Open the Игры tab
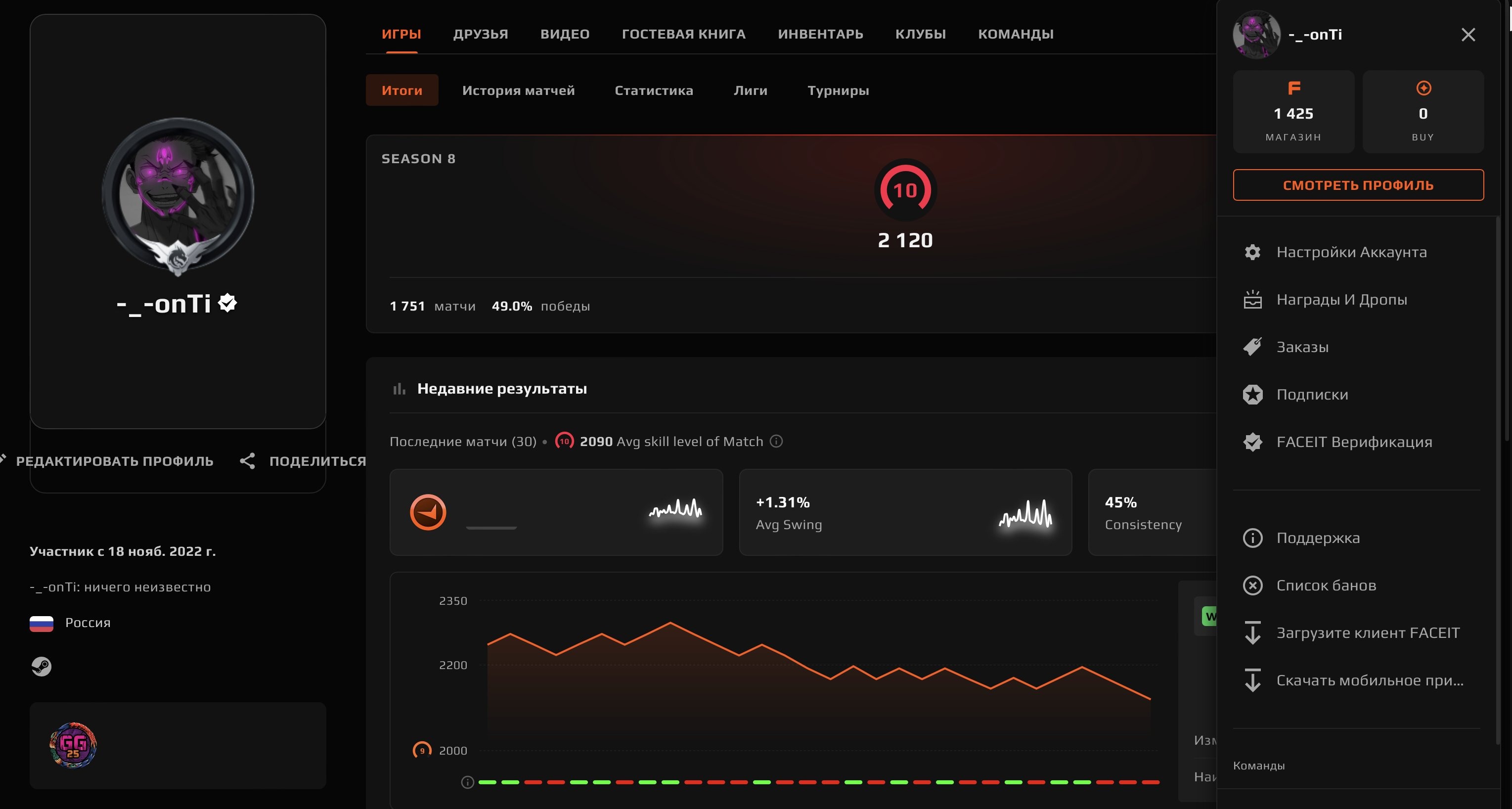 pyautogui.click(x=401, y=34)
